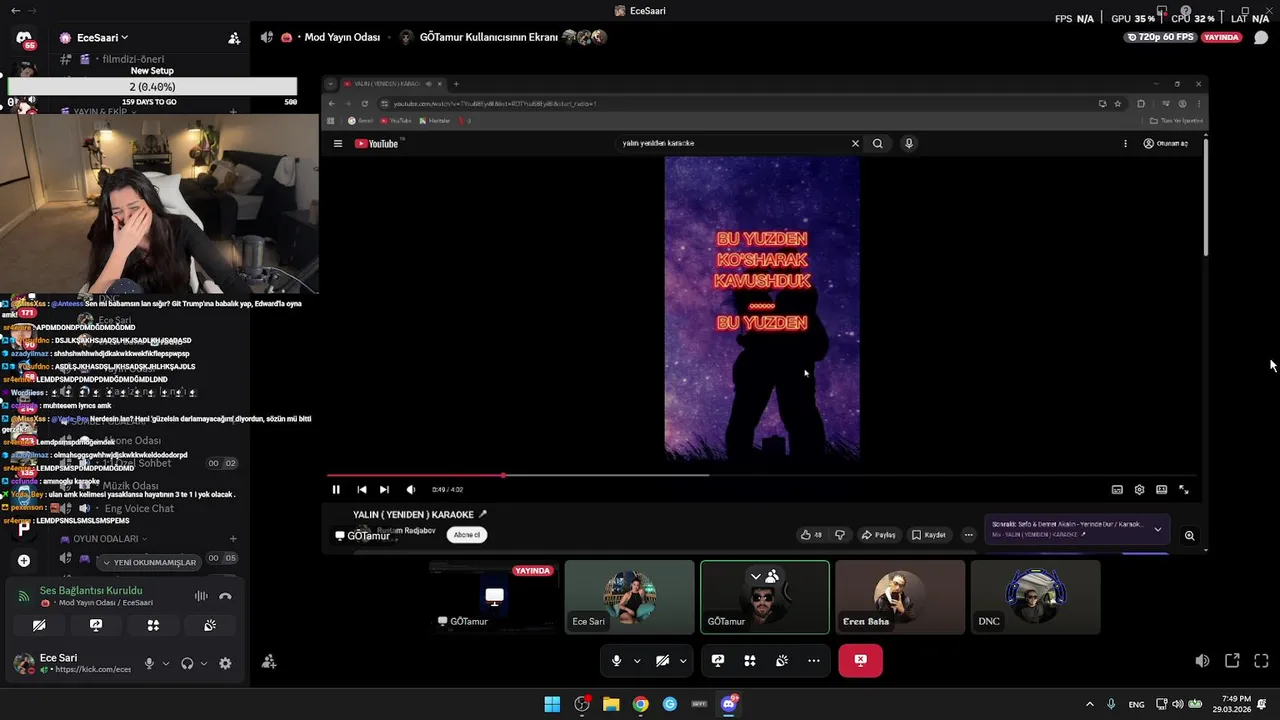Viewport: 1280px width, 720px height.
Task: Pause the YouTube karaoke video
Action: pos(336,489)
